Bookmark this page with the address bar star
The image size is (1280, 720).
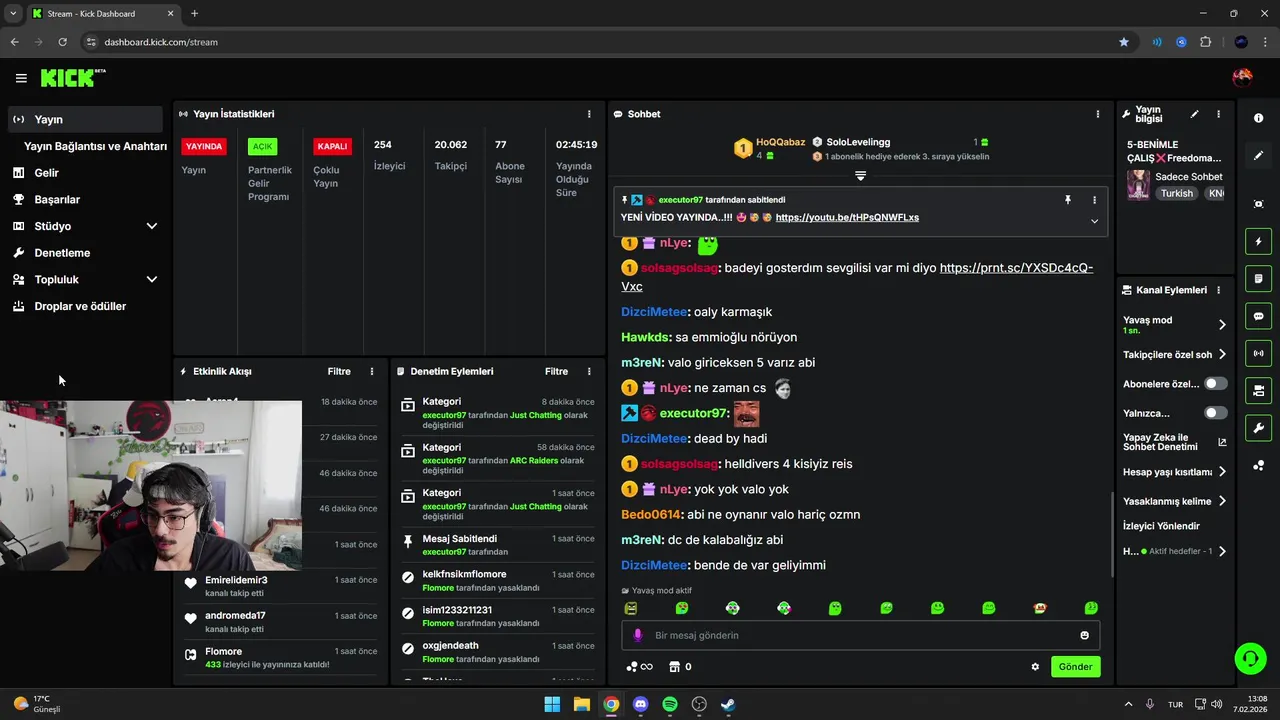[1124, 42]
